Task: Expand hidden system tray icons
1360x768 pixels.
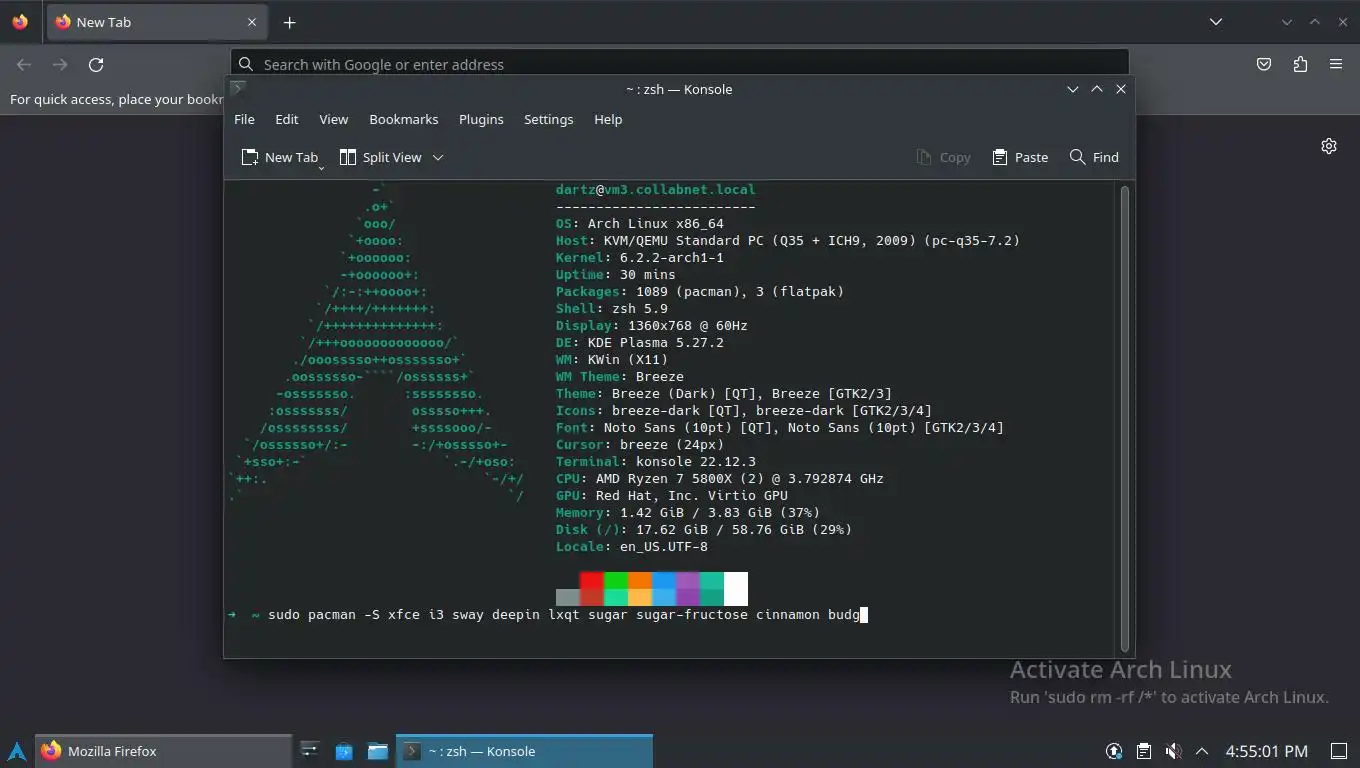Action: tap(1202, 751)
